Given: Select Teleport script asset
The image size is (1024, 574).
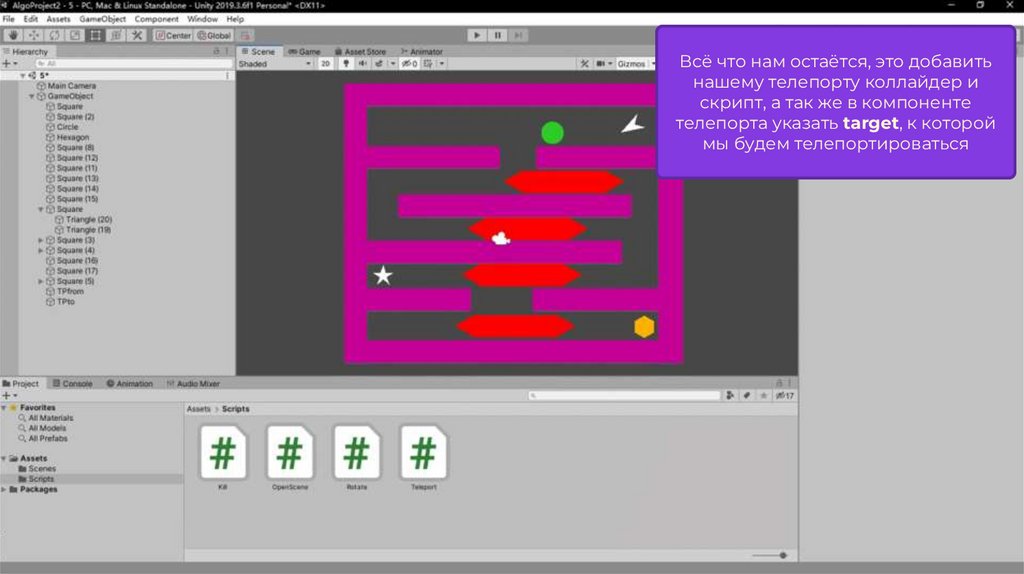Looking at the screenshot, I should (423, 457).
